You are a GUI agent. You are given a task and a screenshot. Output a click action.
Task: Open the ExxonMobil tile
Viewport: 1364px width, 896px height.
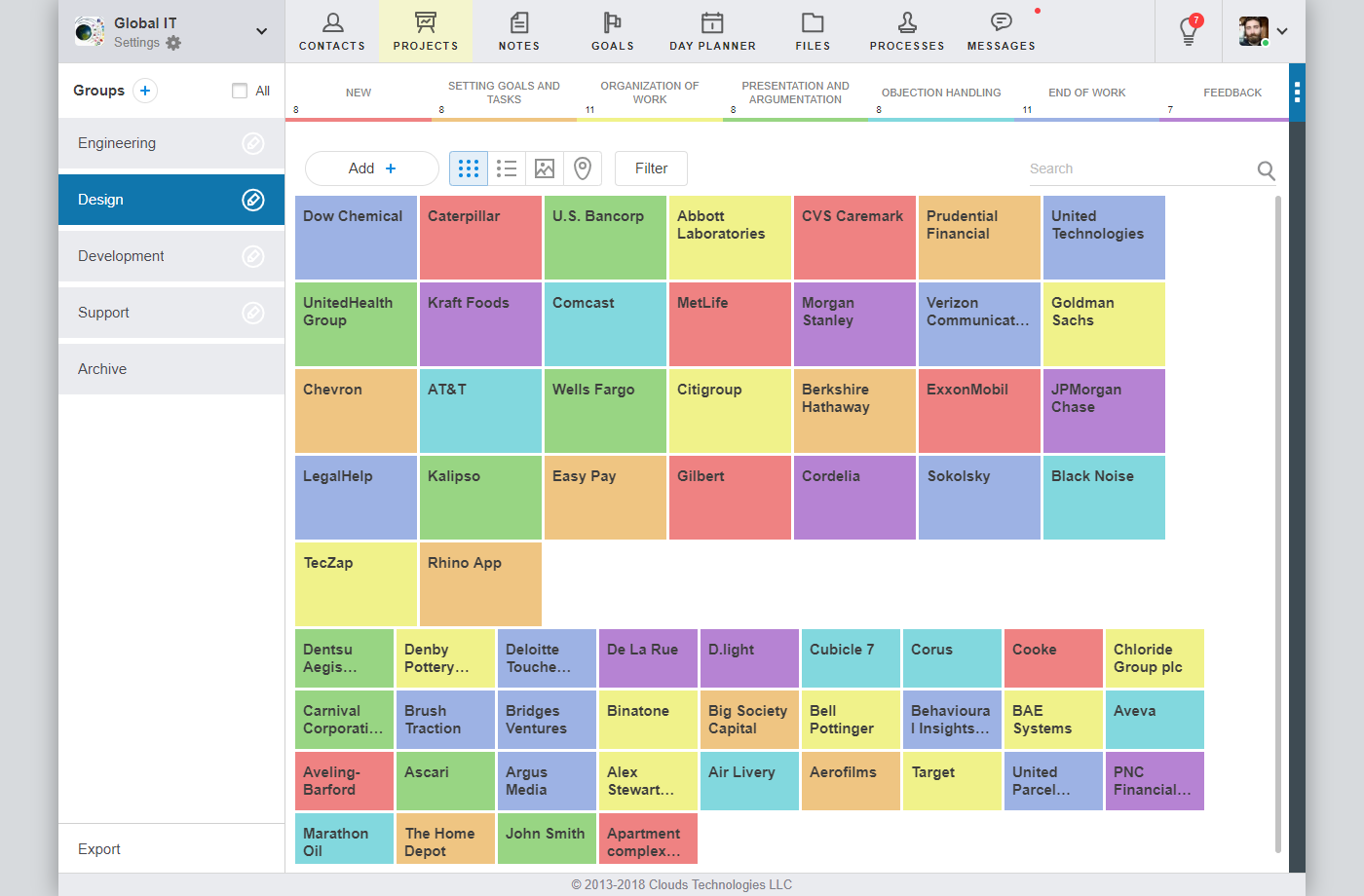point(980,411)
